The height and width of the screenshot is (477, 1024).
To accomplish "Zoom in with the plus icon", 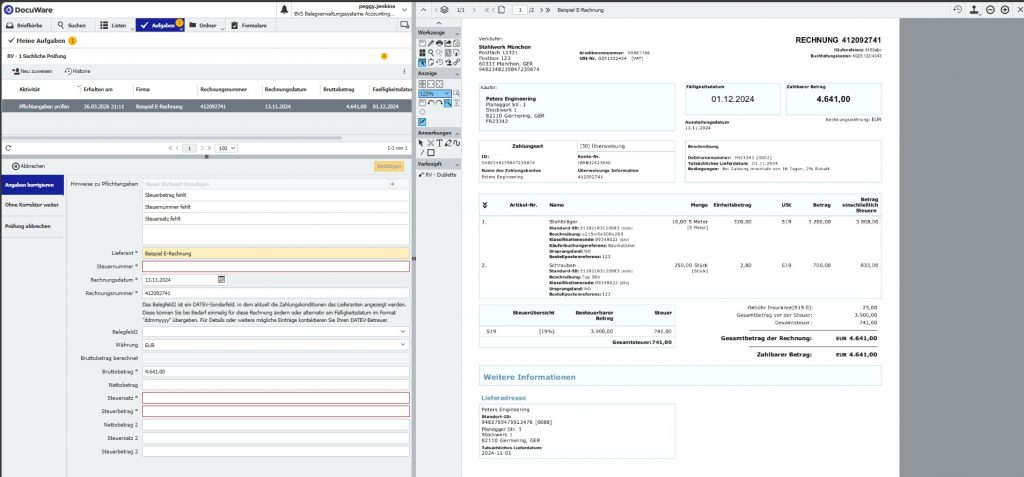I will click(x=1004, y=10).
